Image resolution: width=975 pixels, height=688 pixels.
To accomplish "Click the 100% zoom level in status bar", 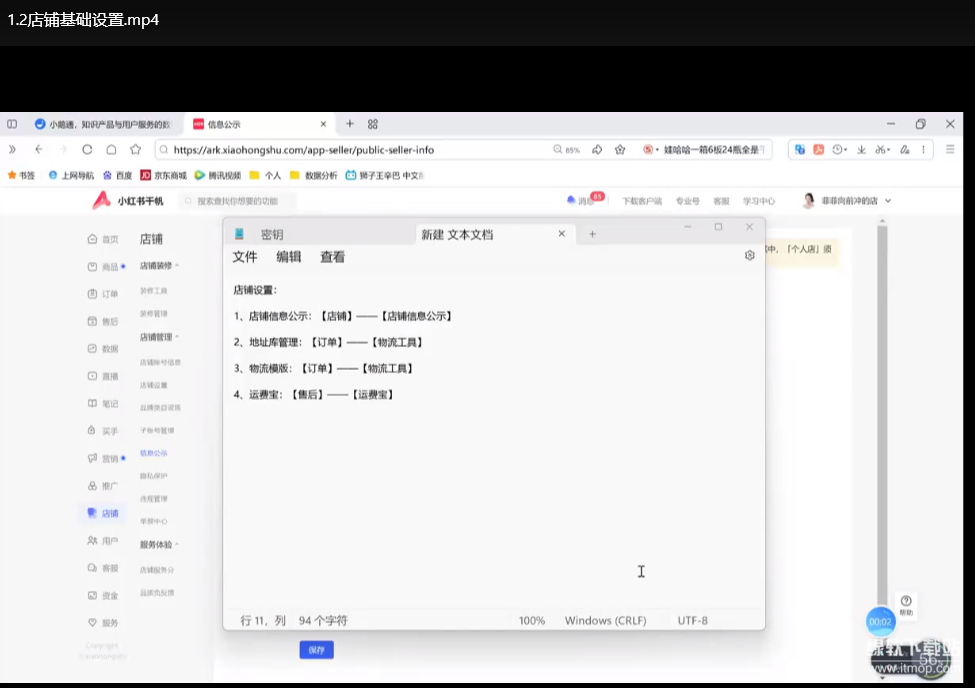I will 532,621.
